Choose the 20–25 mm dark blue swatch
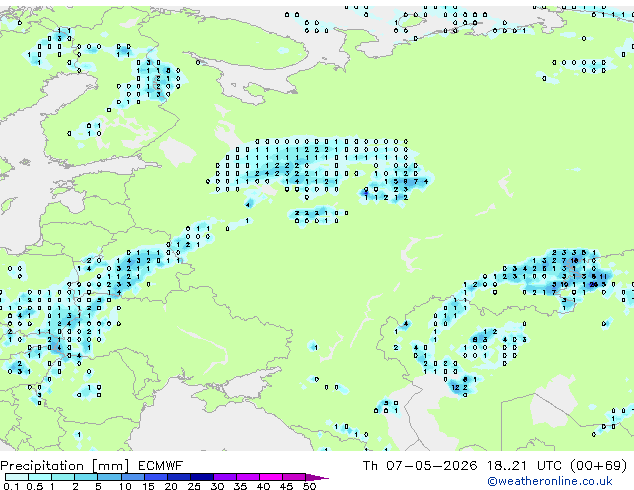Viewport: 634px width, 490px height. (179, 477)
